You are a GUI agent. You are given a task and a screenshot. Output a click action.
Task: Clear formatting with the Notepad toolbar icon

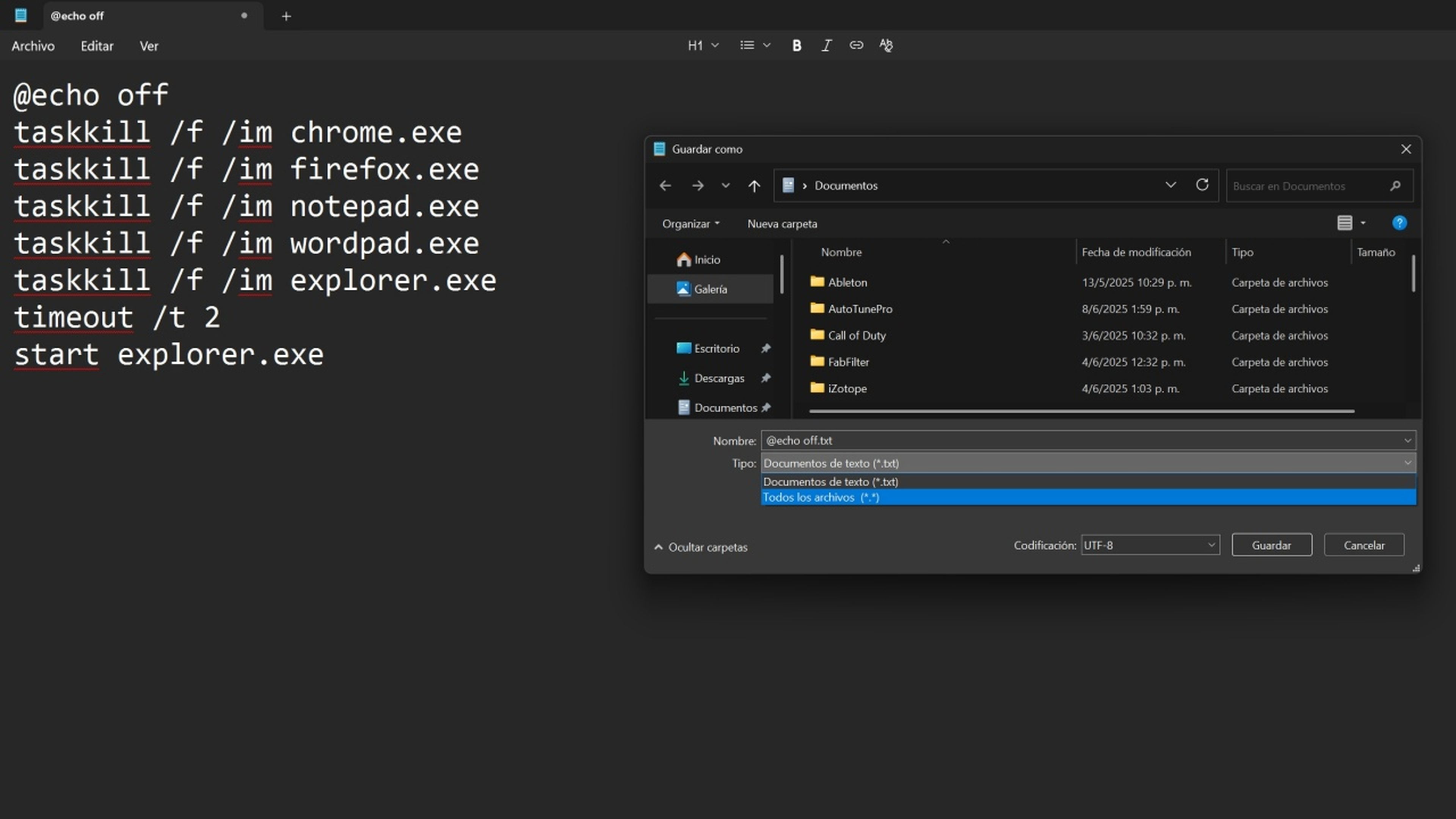click(886, 45)
